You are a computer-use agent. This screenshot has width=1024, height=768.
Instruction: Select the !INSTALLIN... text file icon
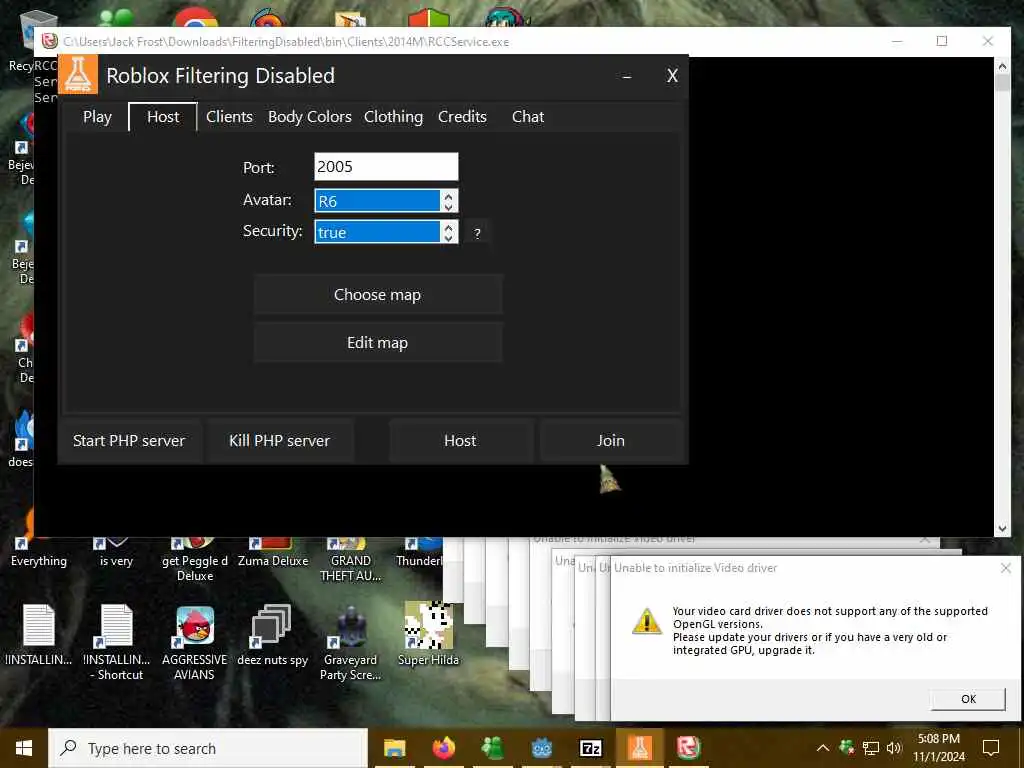pos(39,635)
